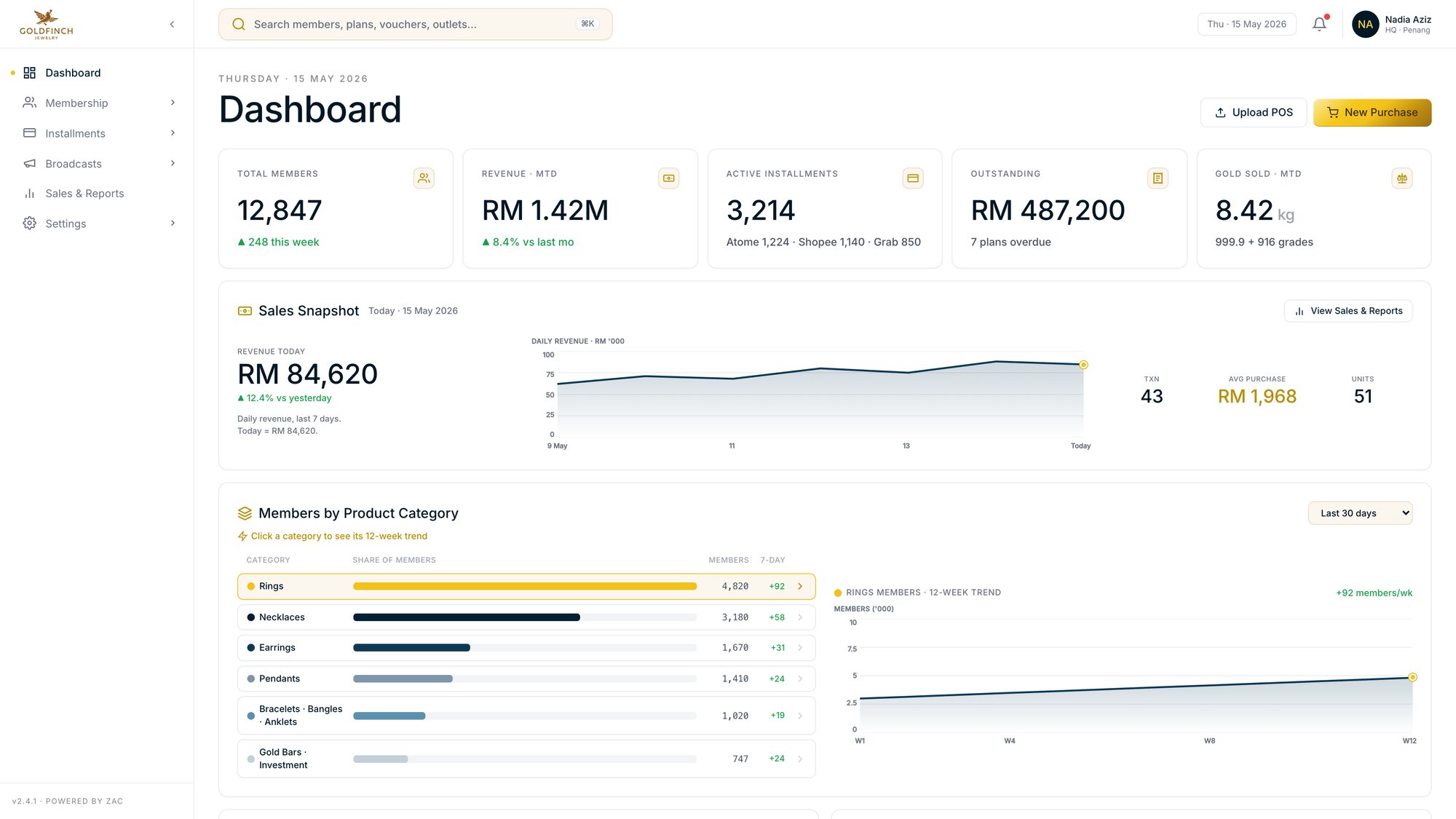Click the Dashboard grid icon

pos(30,73)
